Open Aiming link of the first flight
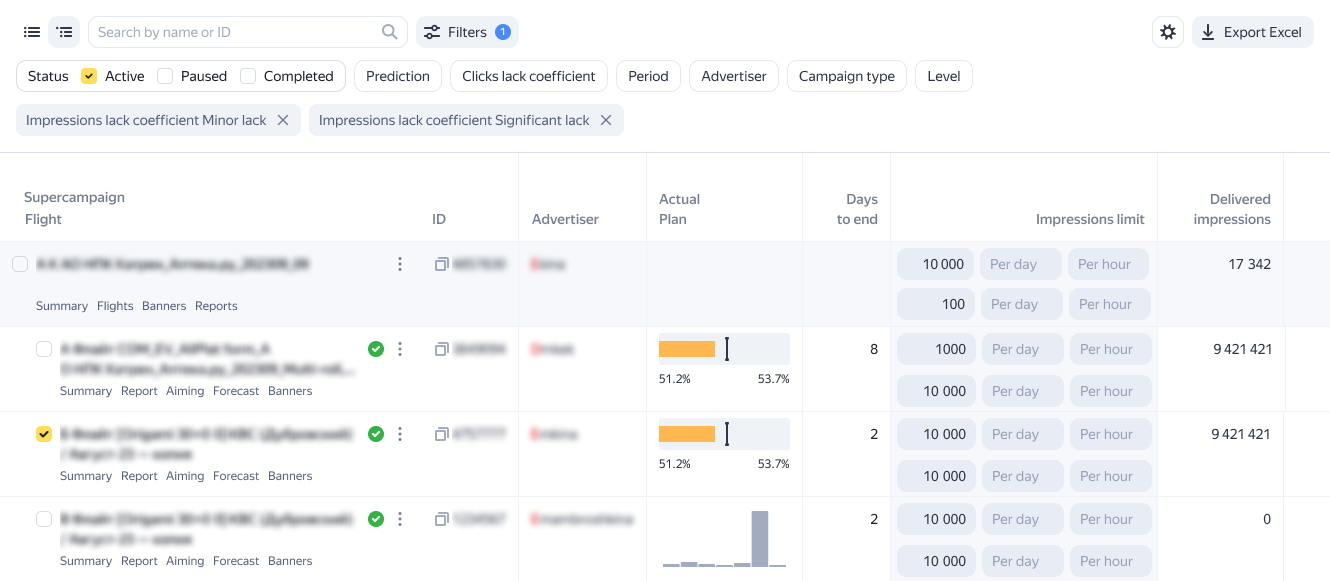This screenshot has width=1330, height=581. [185, 391]
